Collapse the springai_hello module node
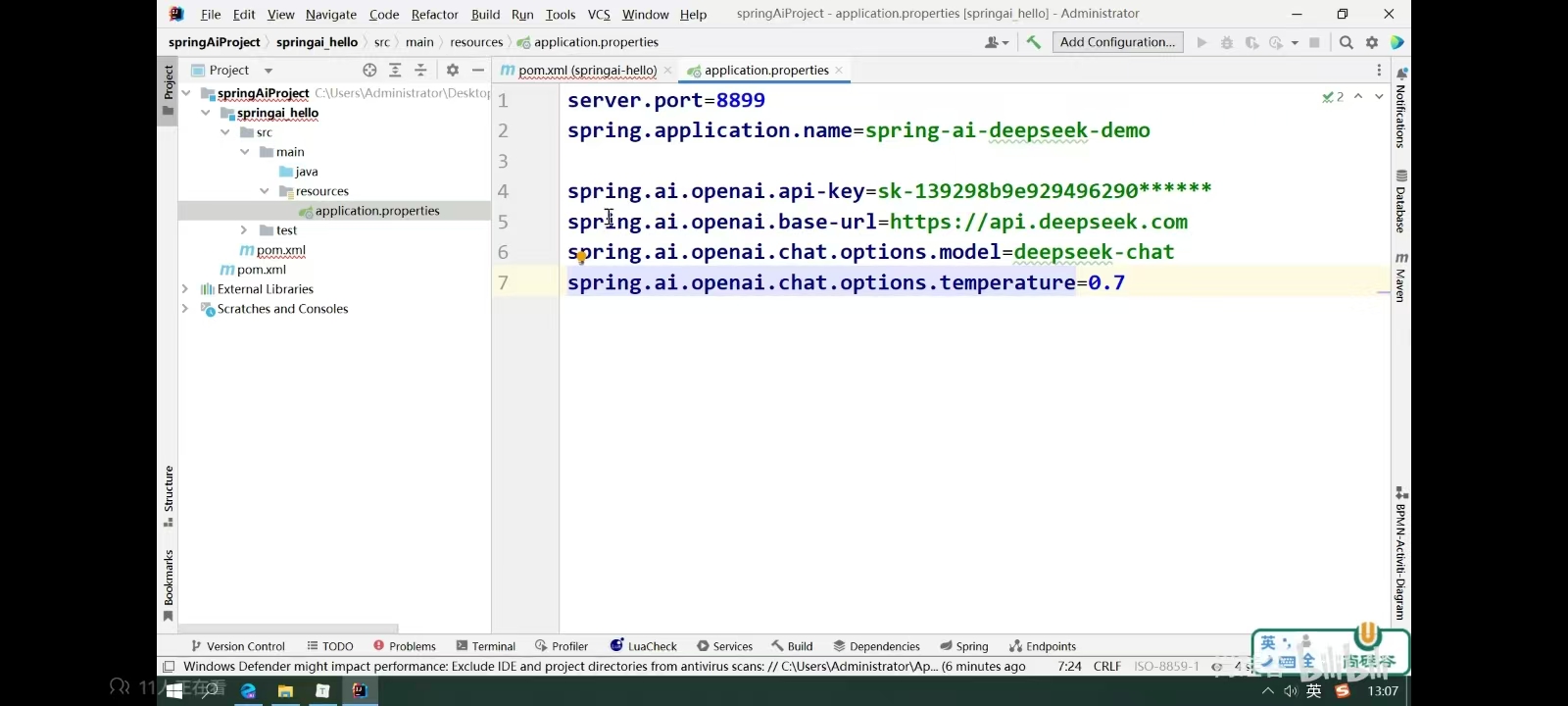Screen dimensions: 1568x706 click(206, 113)
